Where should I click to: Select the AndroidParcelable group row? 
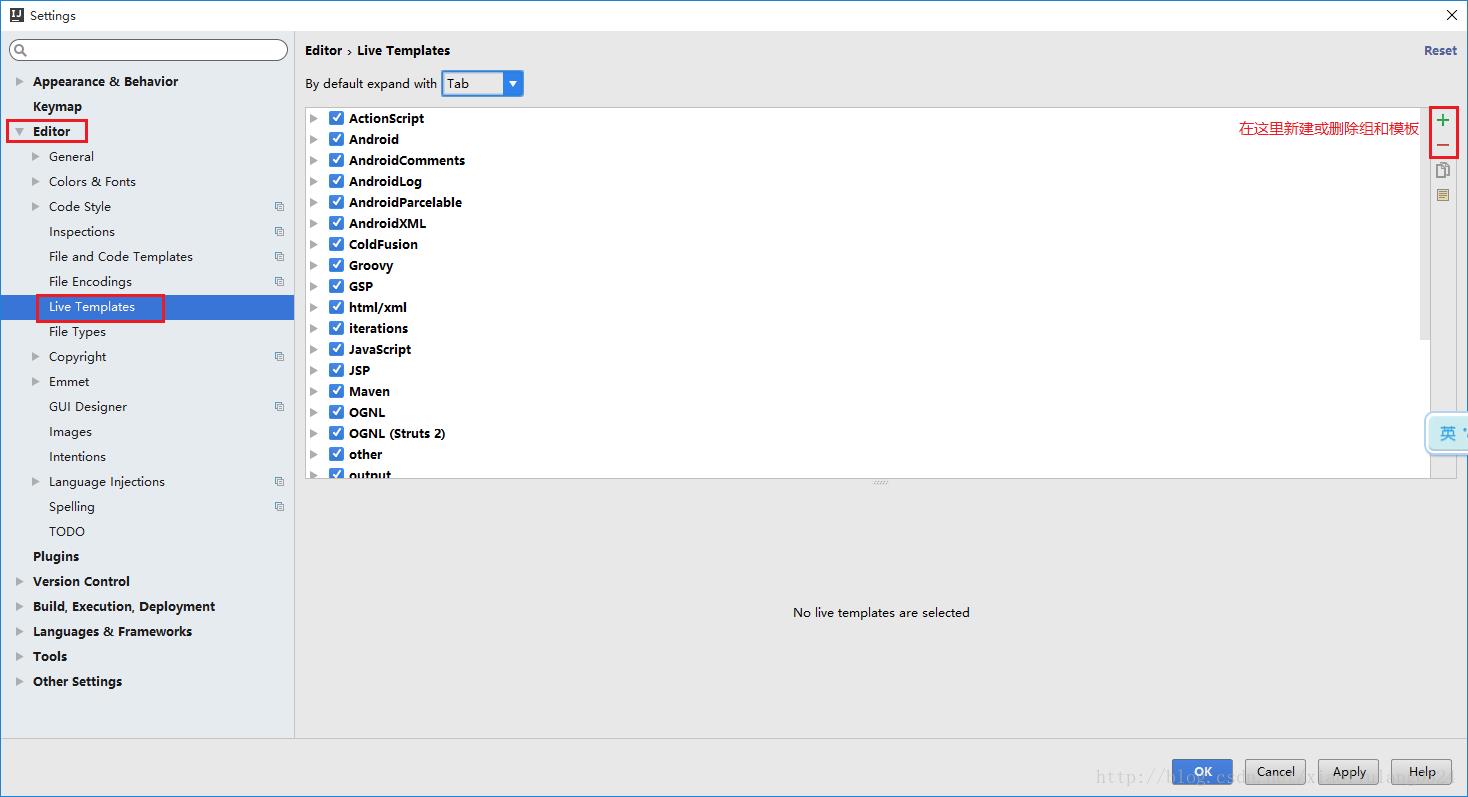click(405, 202)
